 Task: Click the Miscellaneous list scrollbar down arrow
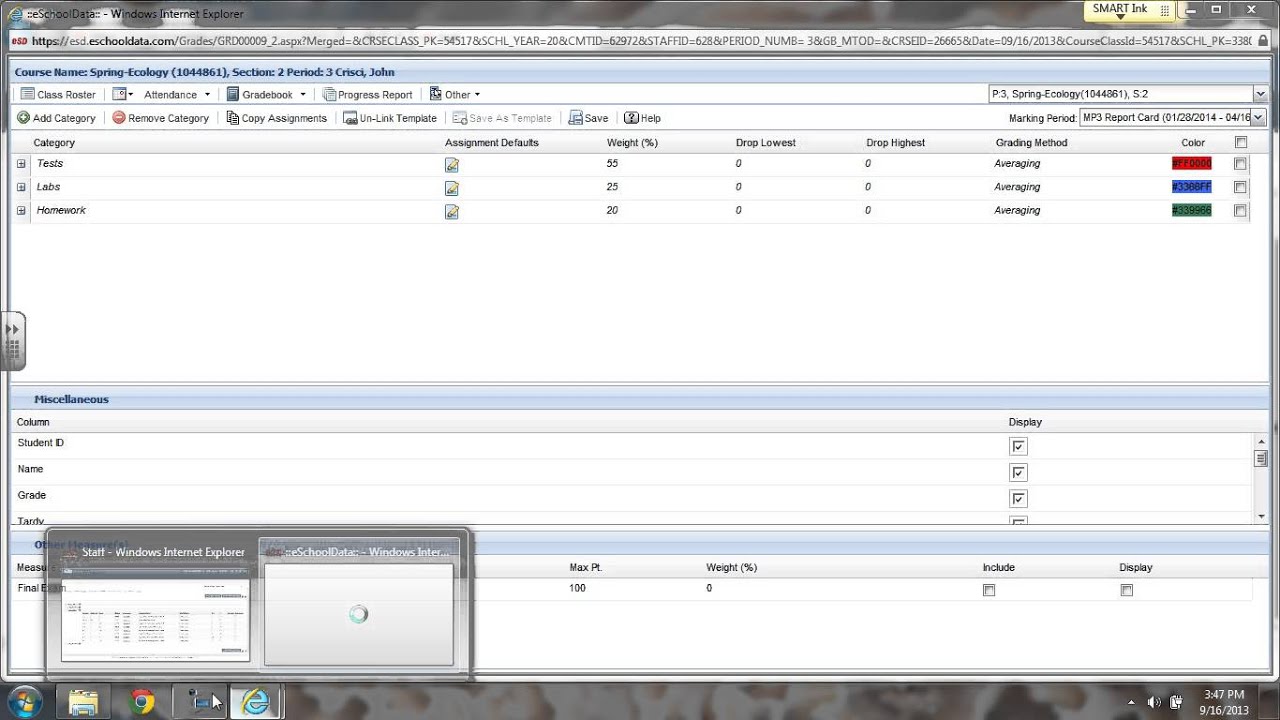tap(1261, 516)
